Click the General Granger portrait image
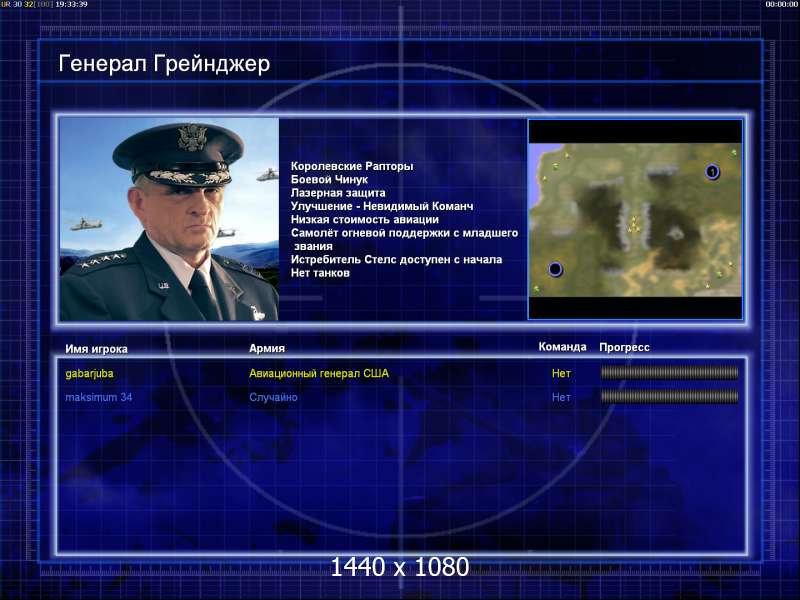 click(169, 219)
